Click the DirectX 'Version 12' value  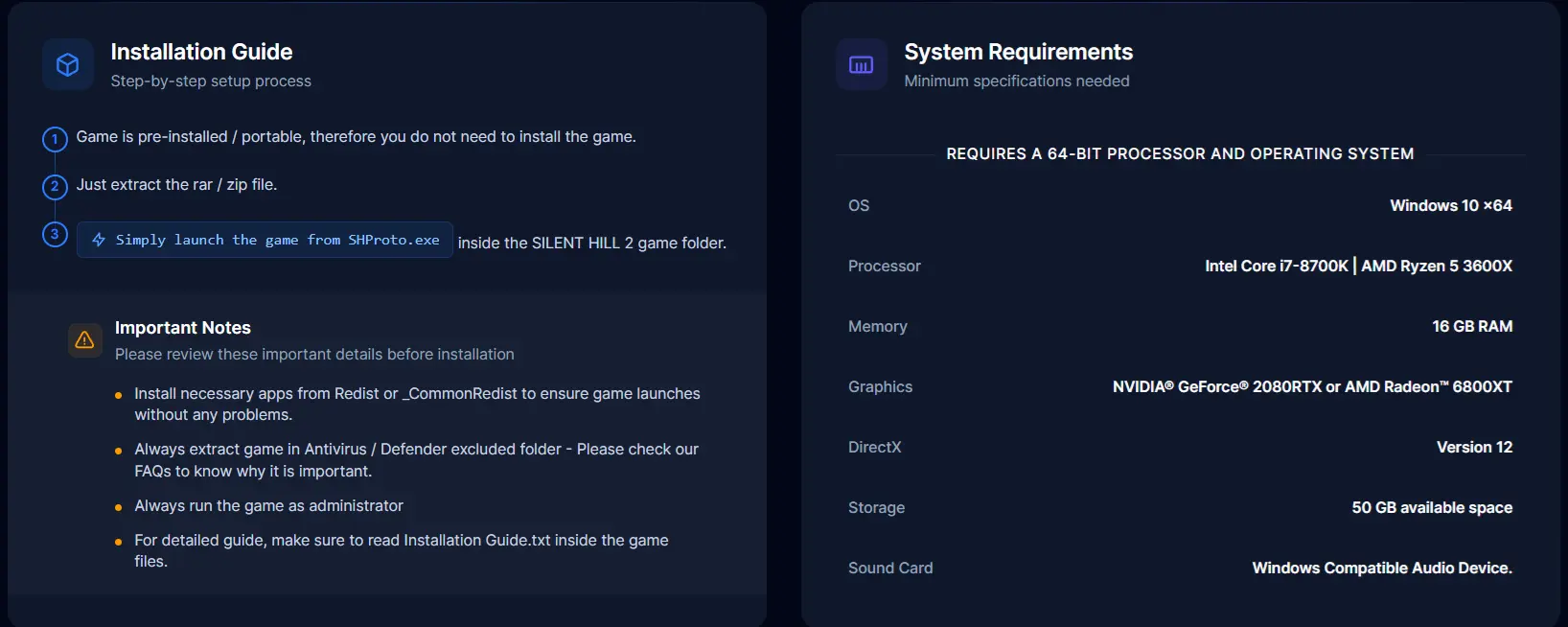pyautogui.click(x=1474, y=447)
